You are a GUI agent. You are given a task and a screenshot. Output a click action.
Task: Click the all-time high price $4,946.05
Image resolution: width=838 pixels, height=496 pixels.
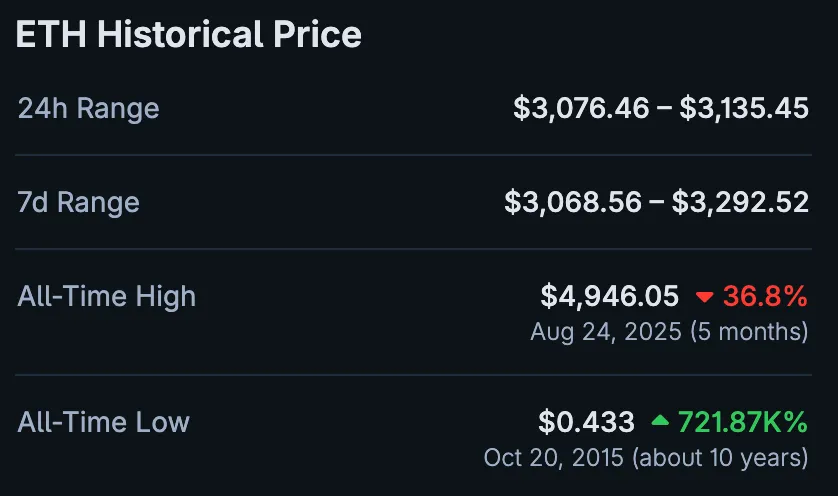point(610,296)
